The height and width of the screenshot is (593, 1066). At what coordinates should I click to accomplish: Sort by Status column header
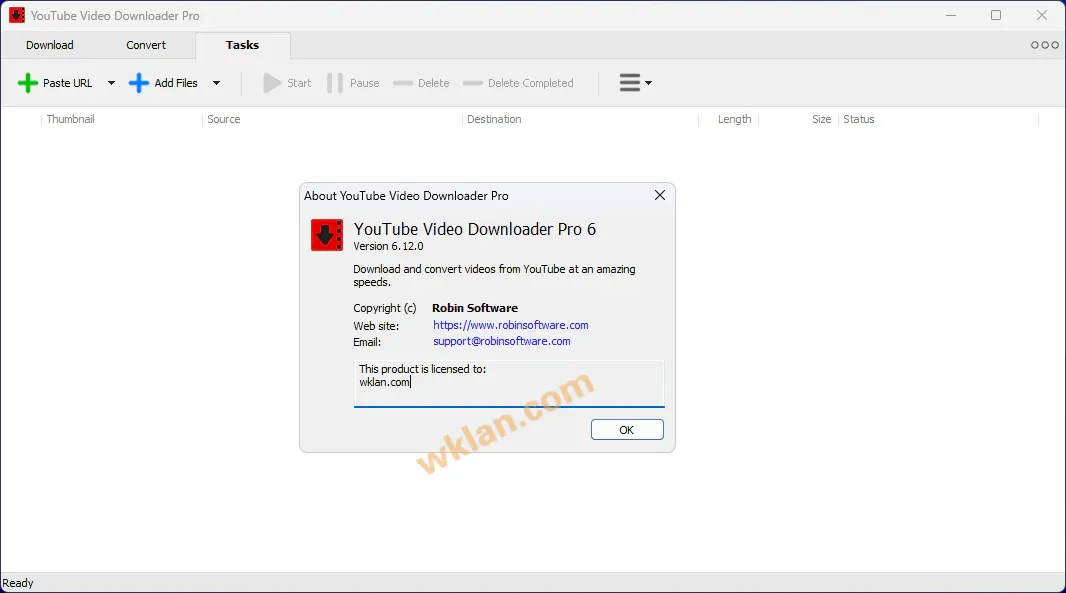tap(859, 119)
